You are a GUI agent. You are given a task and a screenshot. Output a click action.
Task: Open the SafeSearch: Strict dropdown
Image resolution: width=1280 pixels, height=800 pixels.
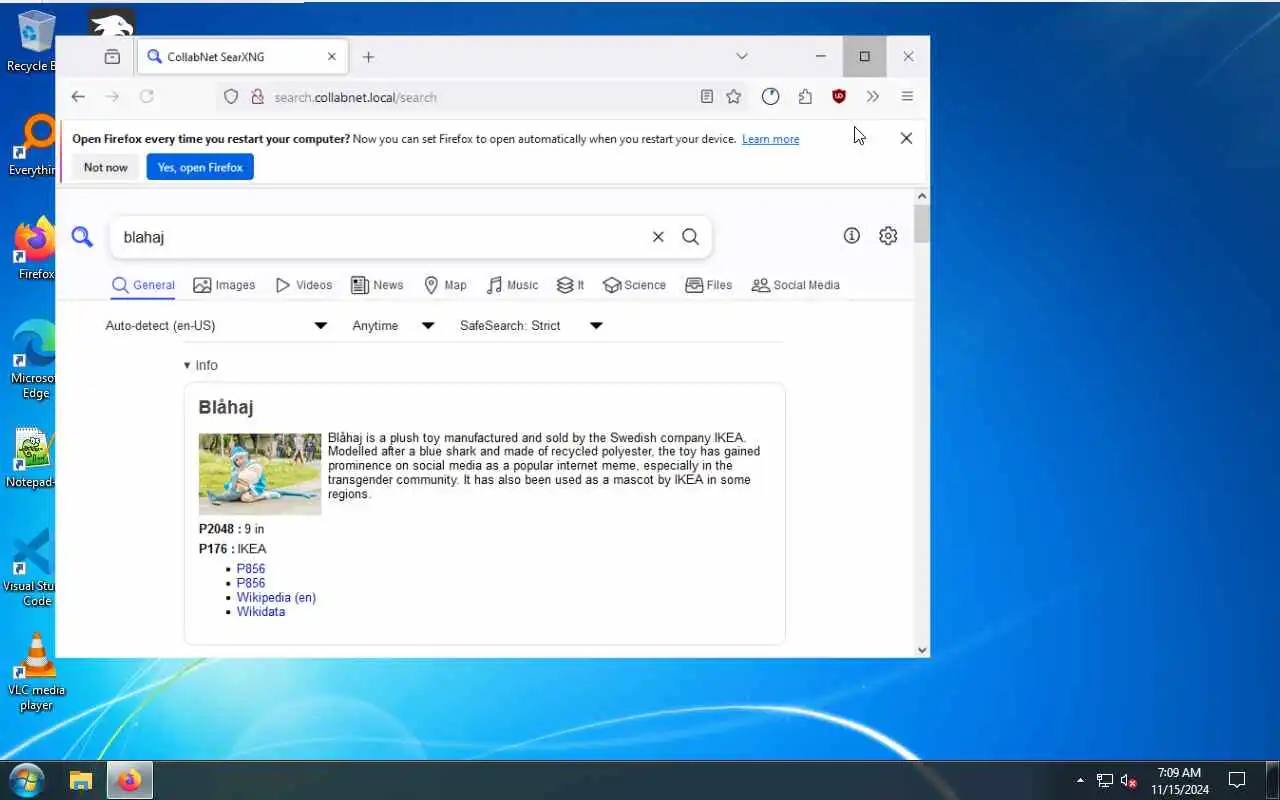coord(531,326)
